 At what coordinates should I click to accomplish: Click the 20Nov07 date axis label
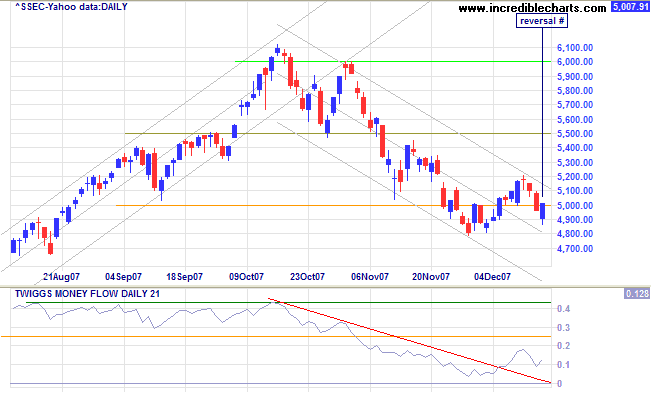point(431,277)
